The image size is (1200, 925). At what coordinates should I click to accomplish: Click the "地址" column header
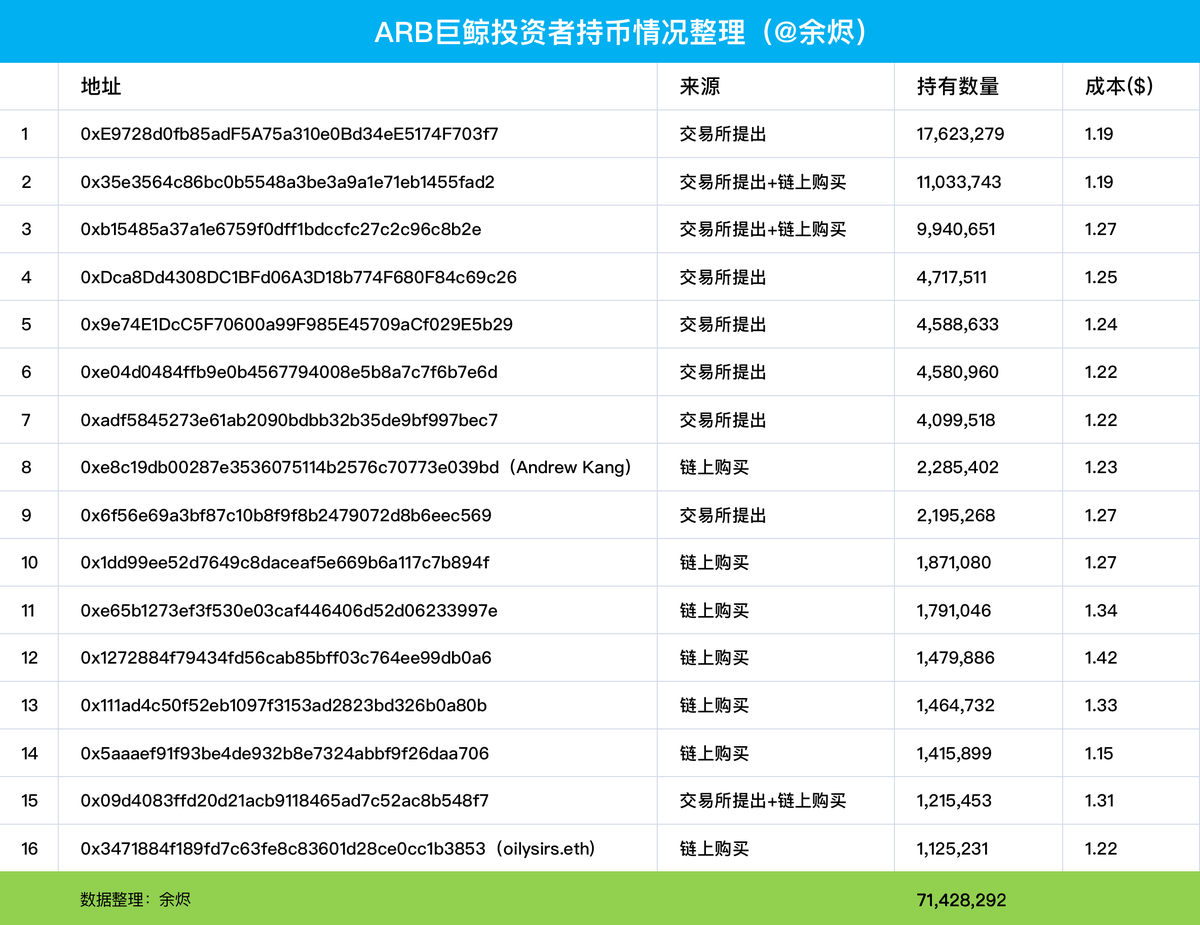(x=101, y=87)
